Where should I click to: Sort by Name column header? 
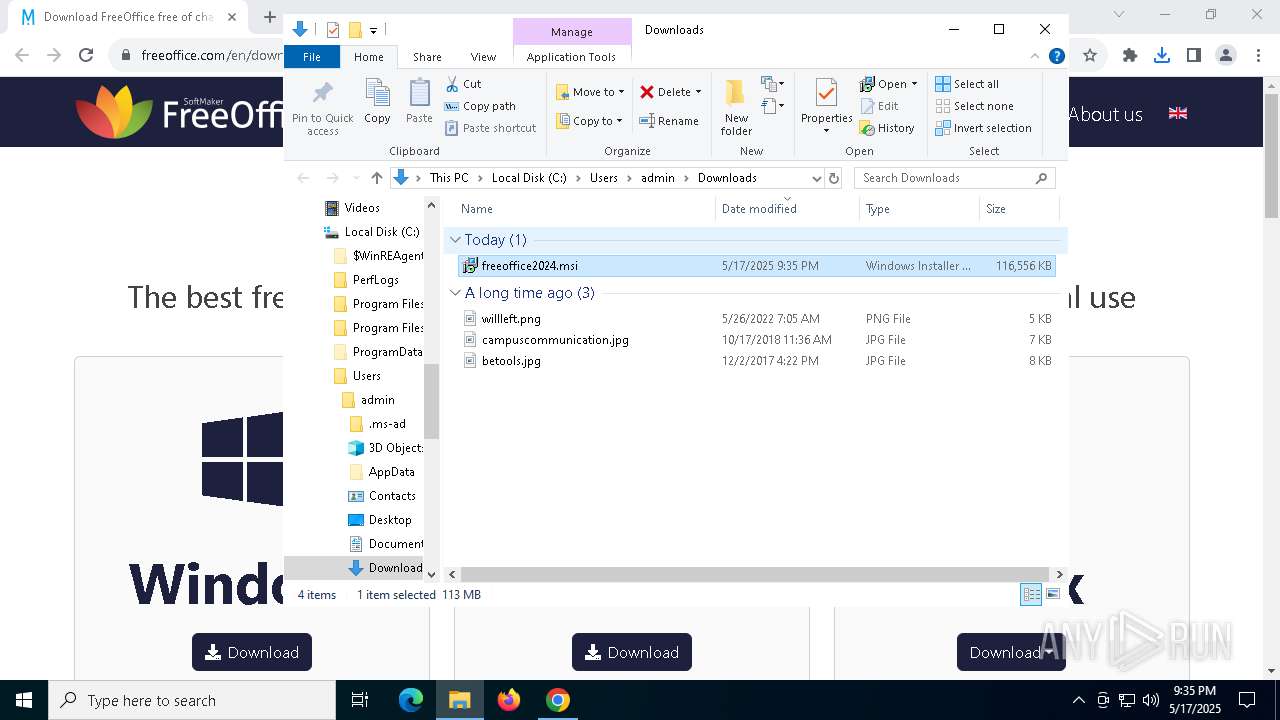point(585,209)
